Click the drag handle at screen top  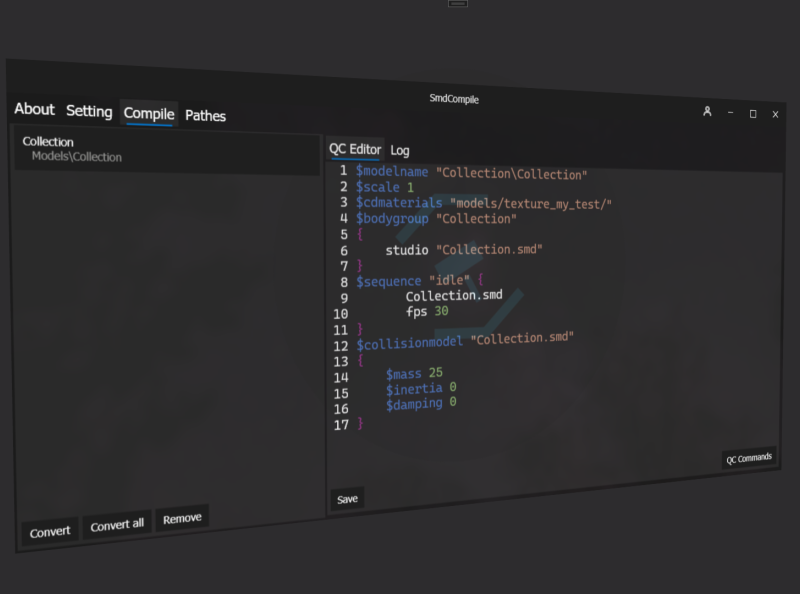pos(458,3)
